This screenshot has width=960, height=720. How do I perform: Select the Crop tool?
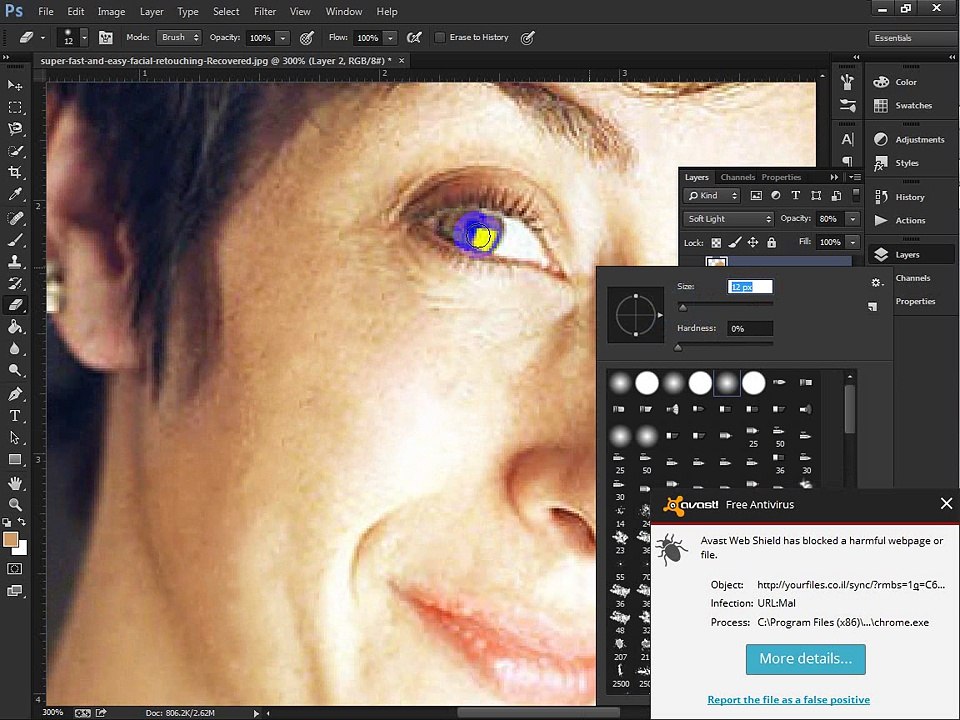tap(15, 173)
